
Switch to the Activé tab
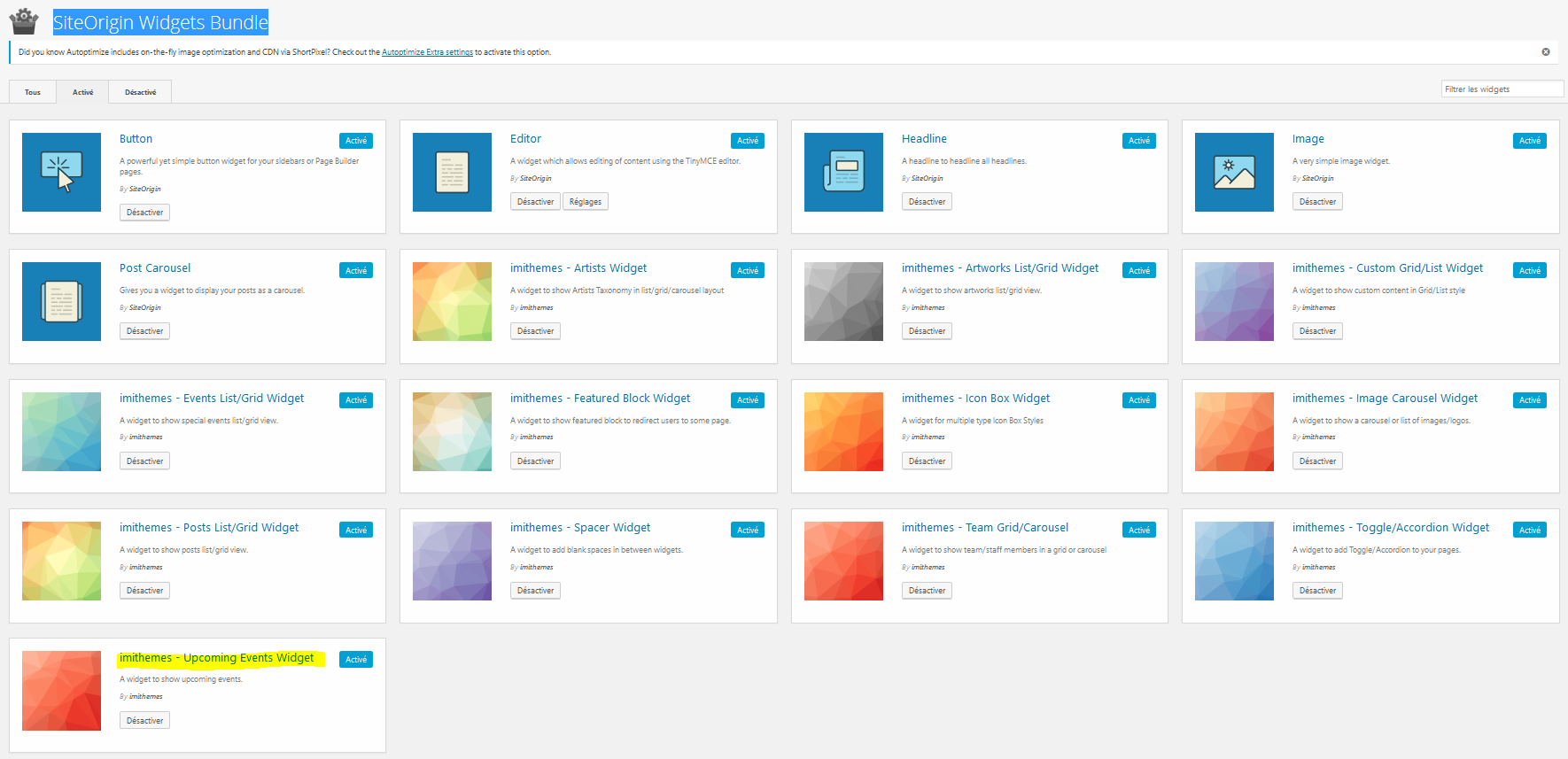point(82,92)
